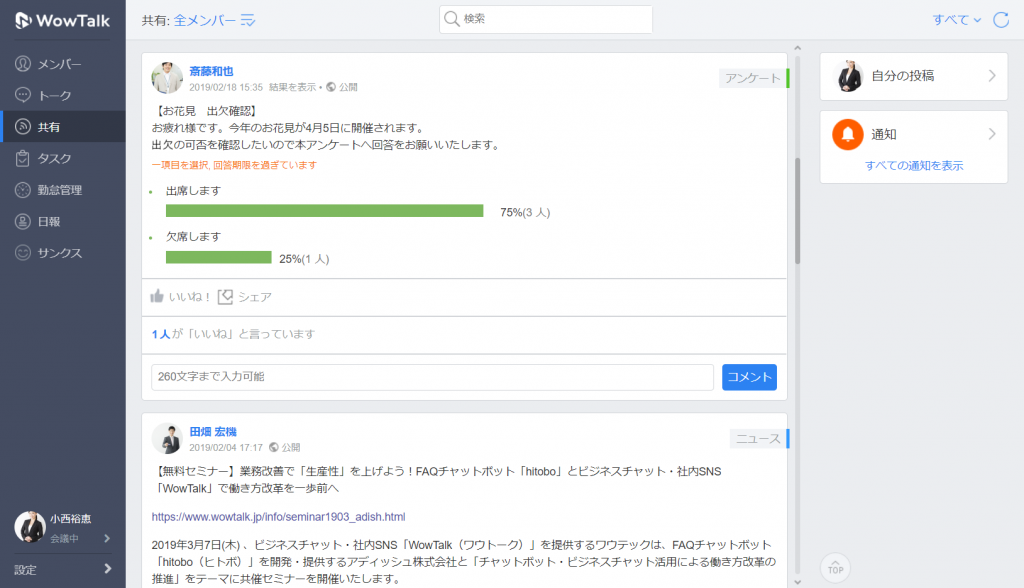
Task: Click the 小西裕恵 user name
Action: [x=71, y=519]
